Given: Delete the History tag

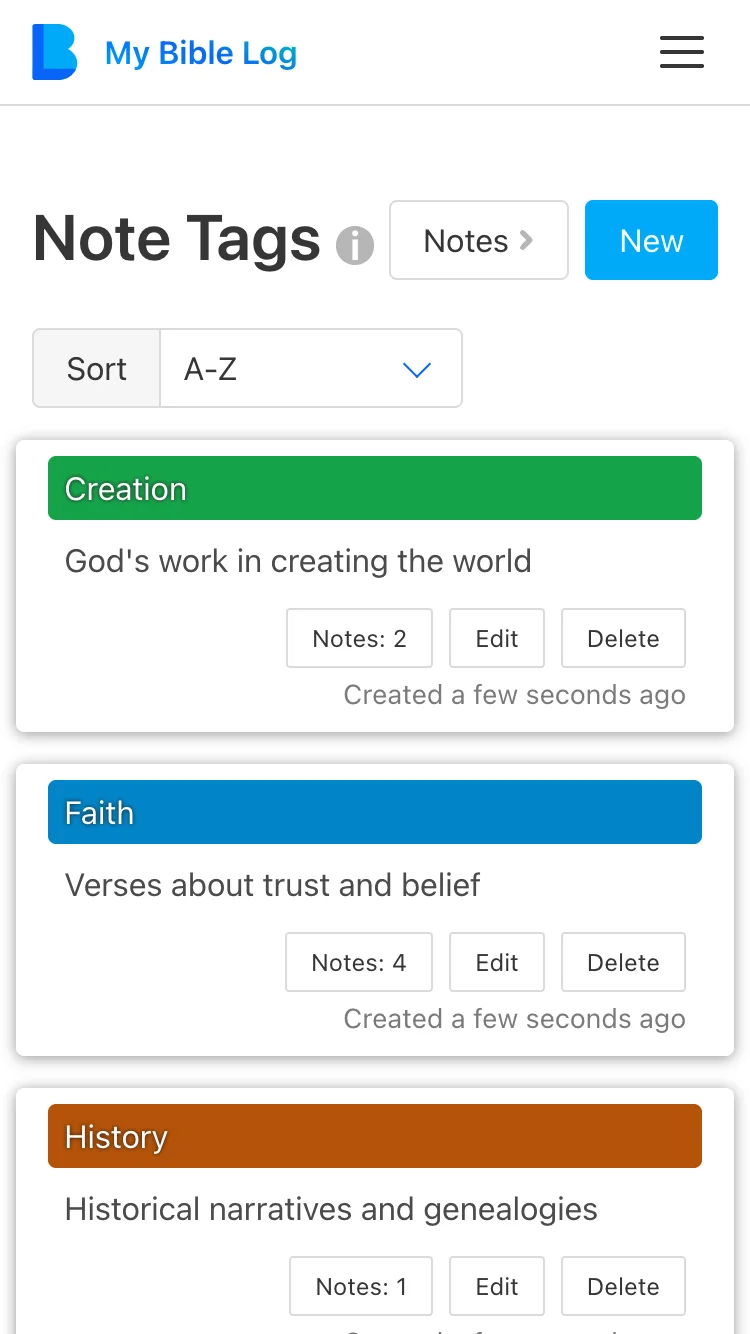Looking at the screenshot, I should (623, 1286).
